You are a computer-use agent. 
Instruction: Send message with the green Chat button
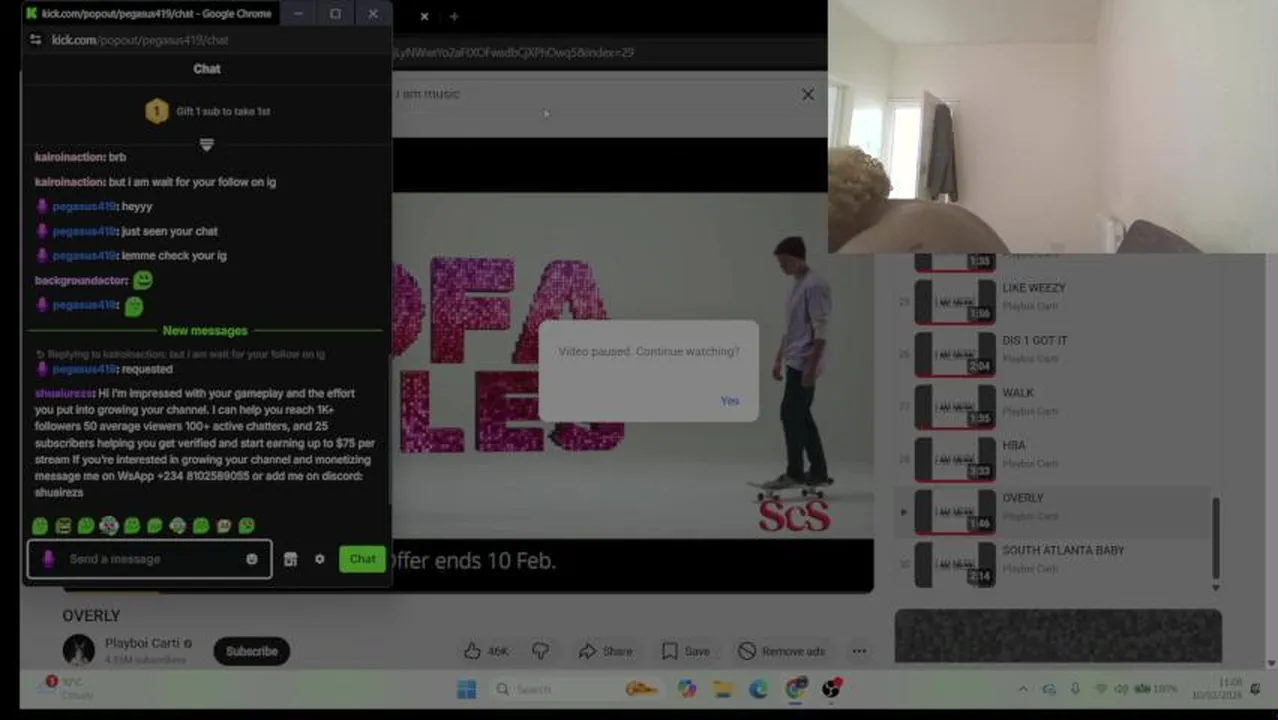[x=362, y=559]
